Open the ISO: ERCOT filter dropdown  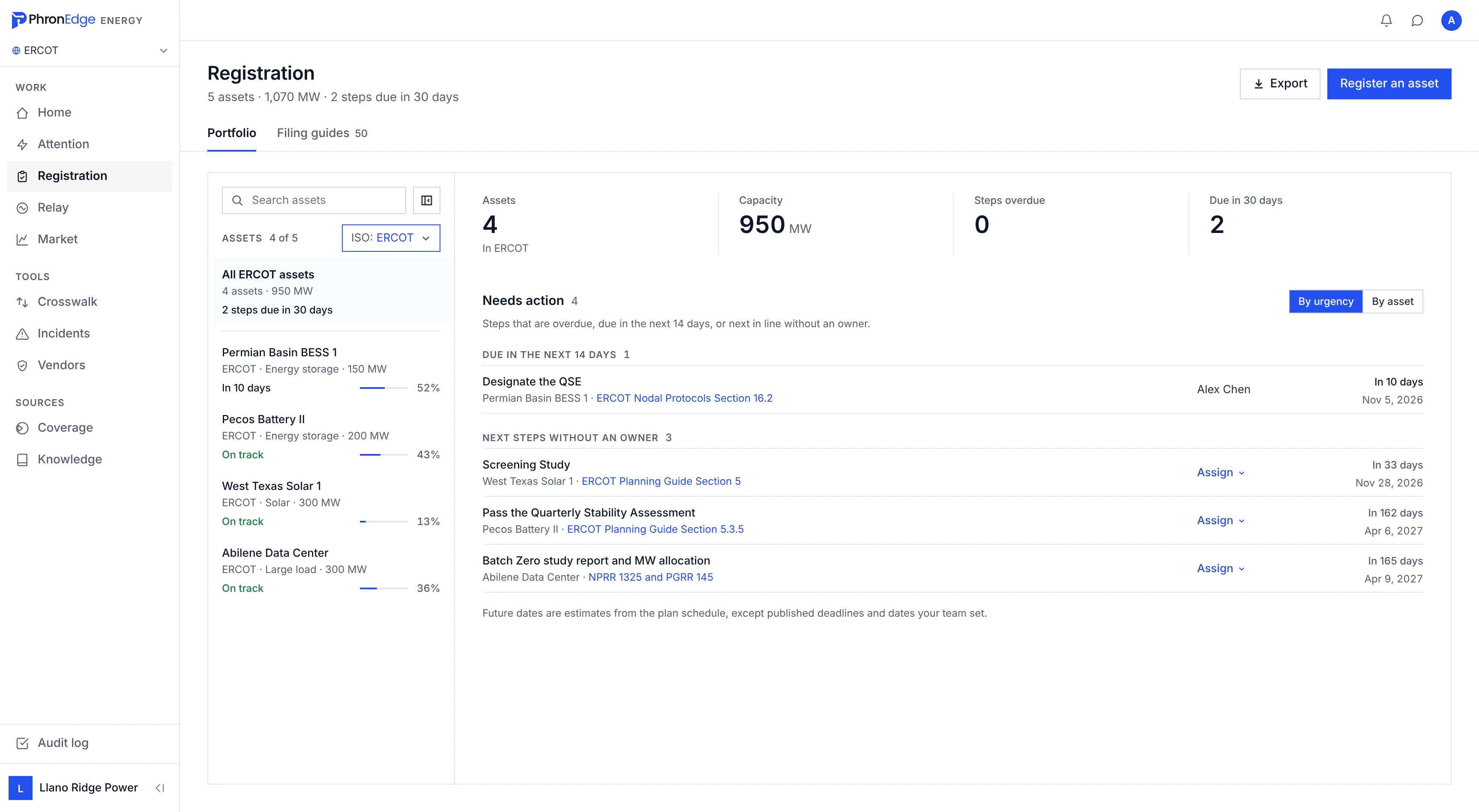(x=391, y=238)
